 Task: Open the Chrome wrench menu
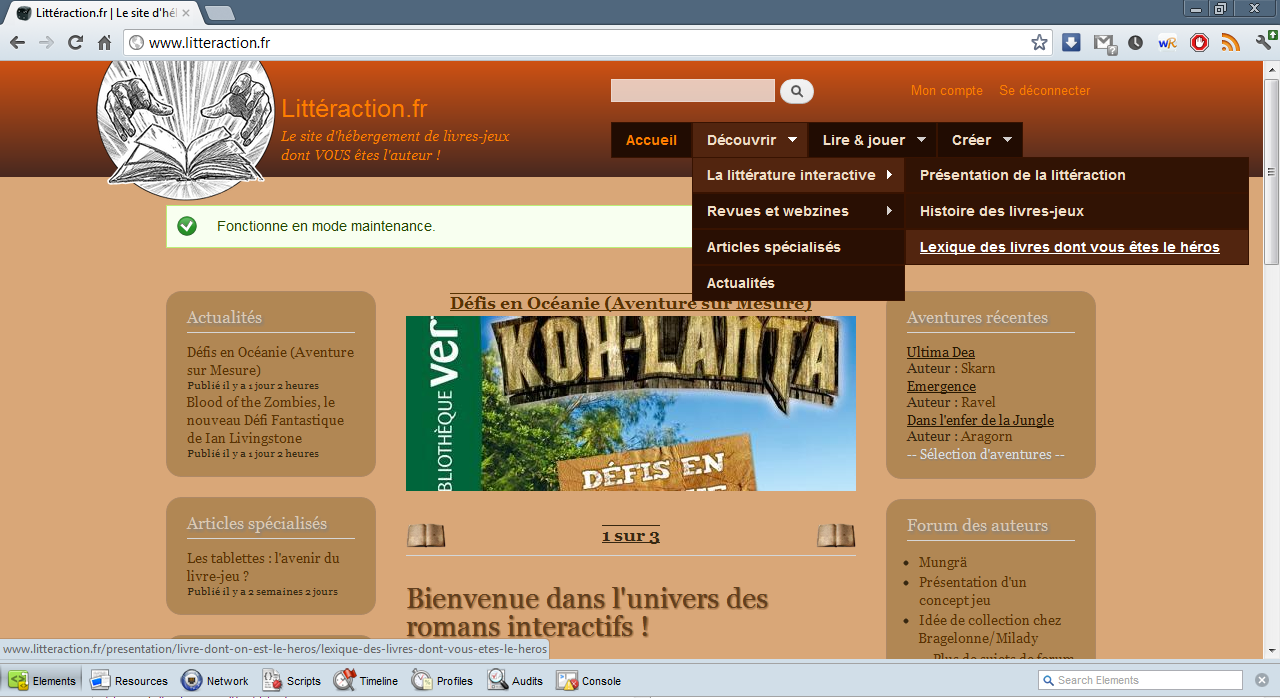1263,43
